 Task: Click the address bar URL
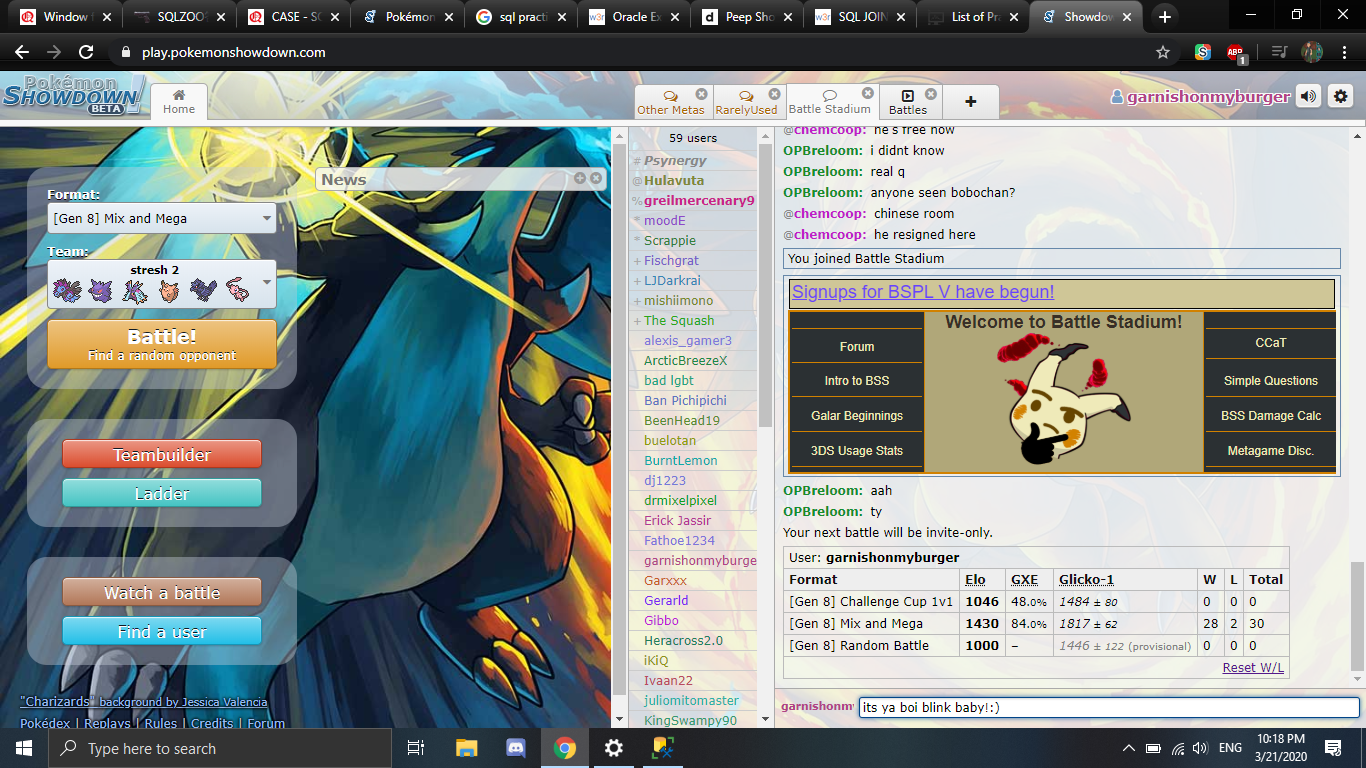[x=232, y=52]
